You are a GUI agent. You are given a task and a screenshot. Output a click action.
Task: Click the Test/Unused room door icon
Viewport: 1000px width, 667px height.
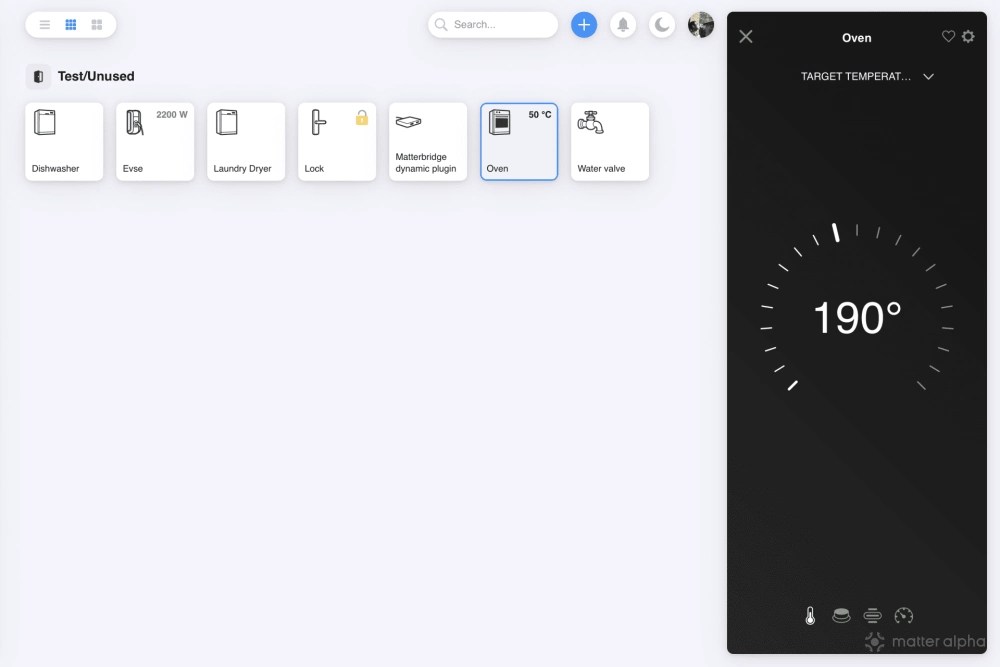point(38,76)
